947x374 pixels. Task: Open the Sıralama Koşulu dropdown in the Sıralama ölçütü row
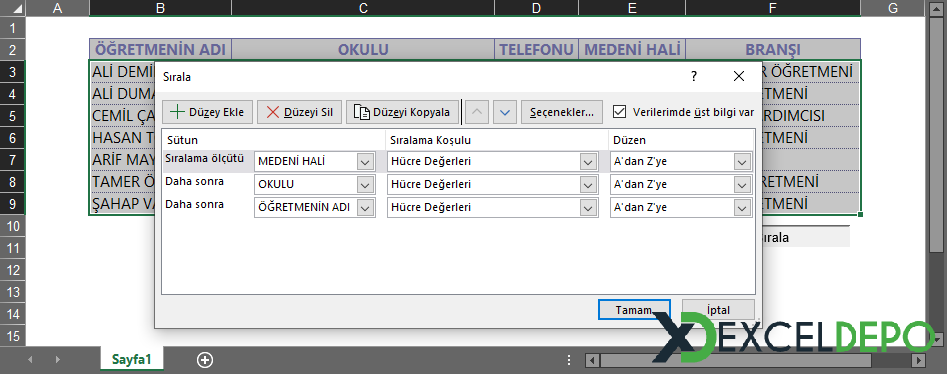588,162
